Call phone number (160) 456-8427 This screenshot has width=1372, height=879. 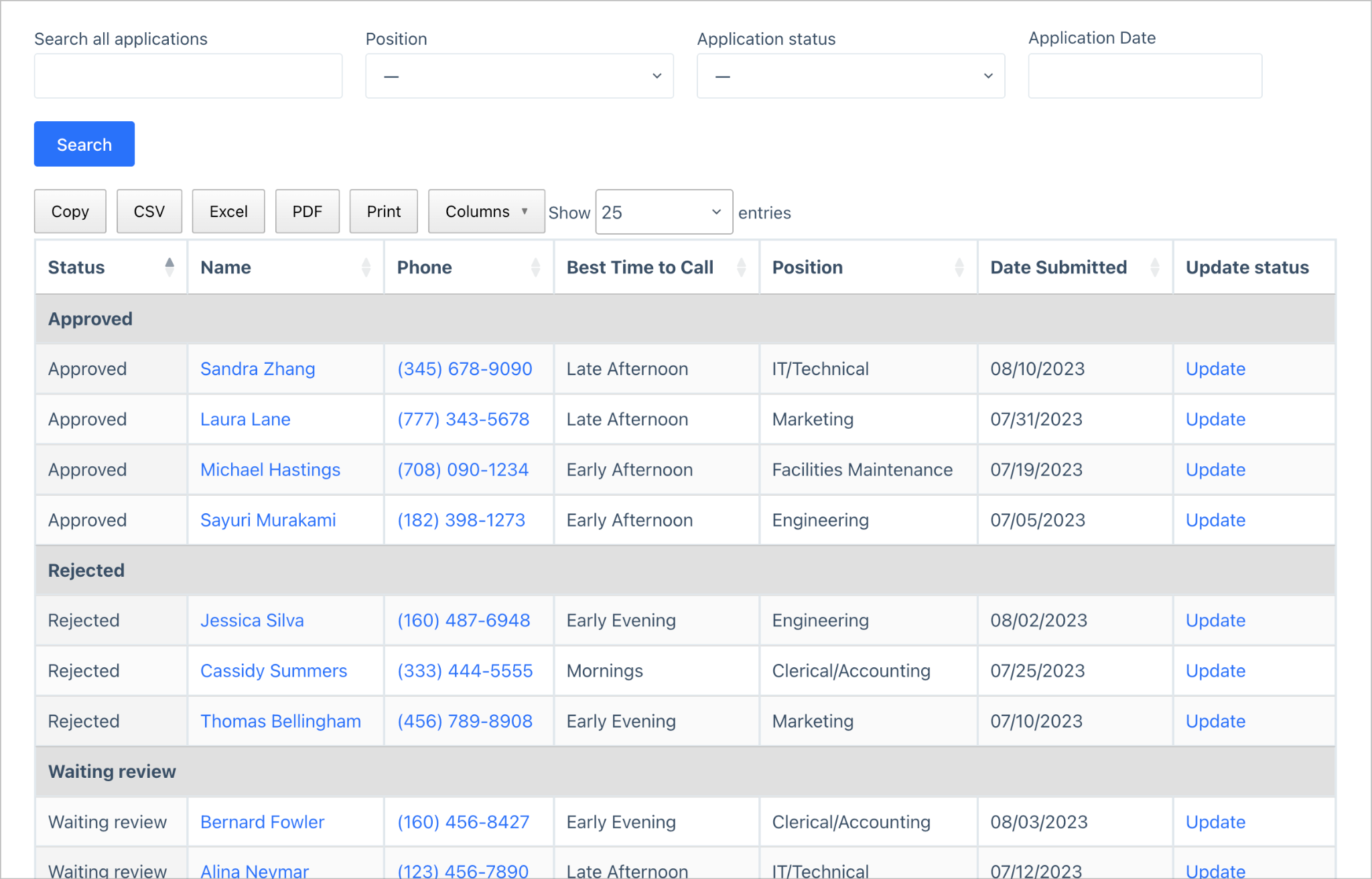click(464, 822)
